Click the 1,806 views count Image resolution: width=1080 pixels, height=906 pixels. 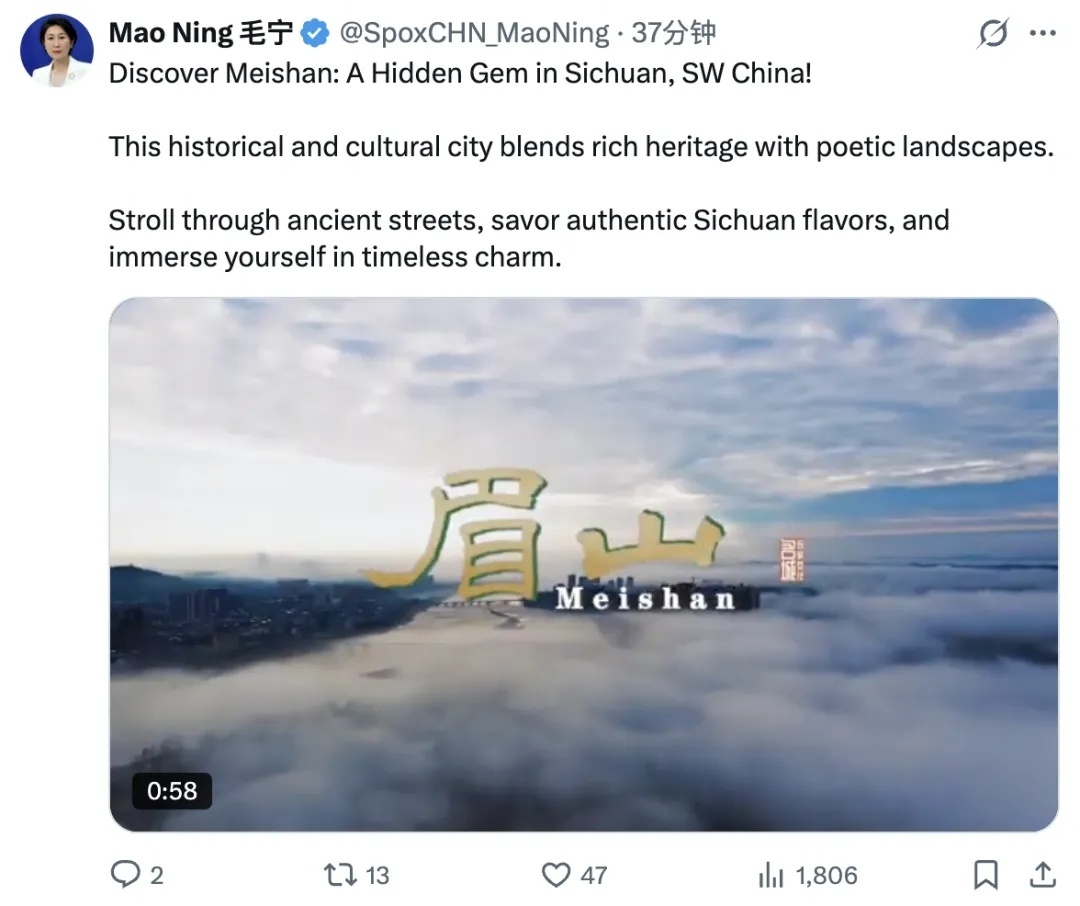coord(826,876)
